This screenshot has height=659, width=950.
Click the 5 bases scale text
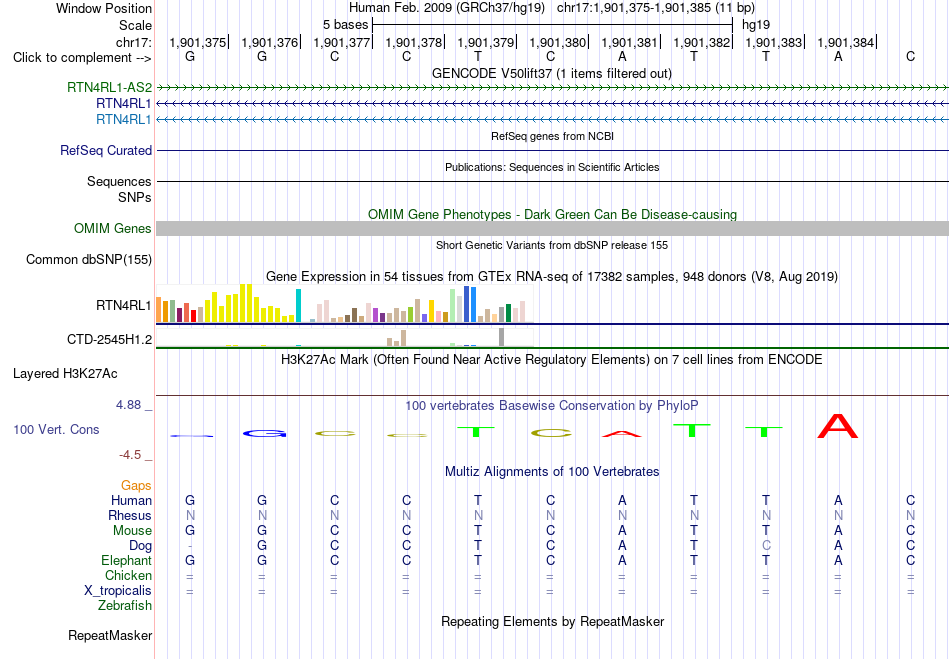pyautogui.click(x=345, y=25)
